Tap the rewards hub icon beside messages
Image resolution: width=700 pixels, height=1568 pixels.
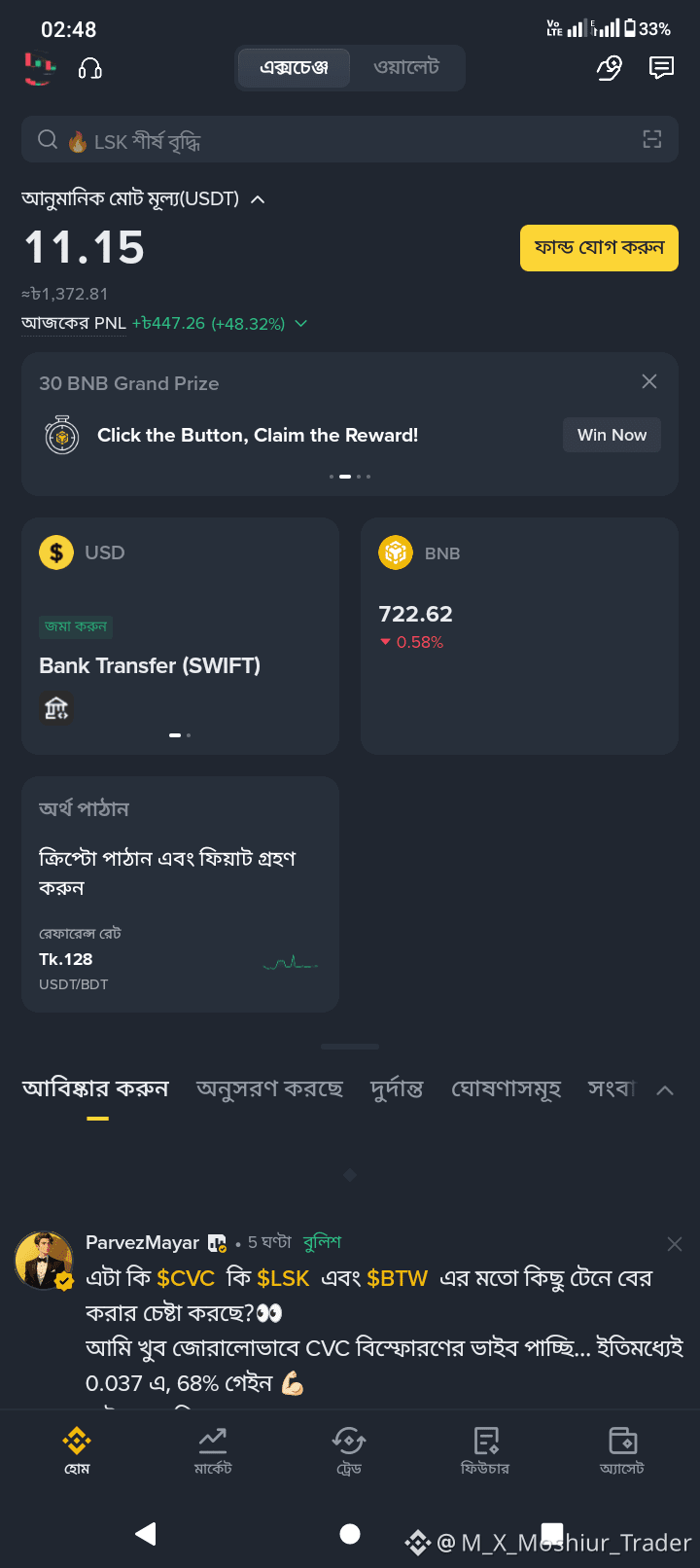coord(609,67)
